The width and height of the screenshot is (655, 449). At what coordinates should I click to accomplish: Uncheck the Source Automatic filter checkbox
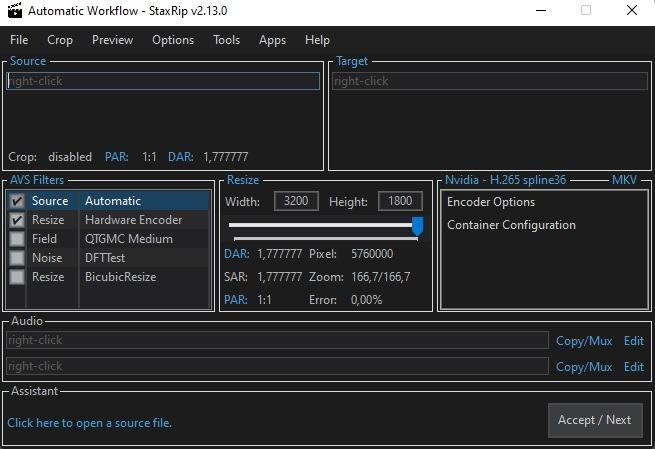click(17, 201)
